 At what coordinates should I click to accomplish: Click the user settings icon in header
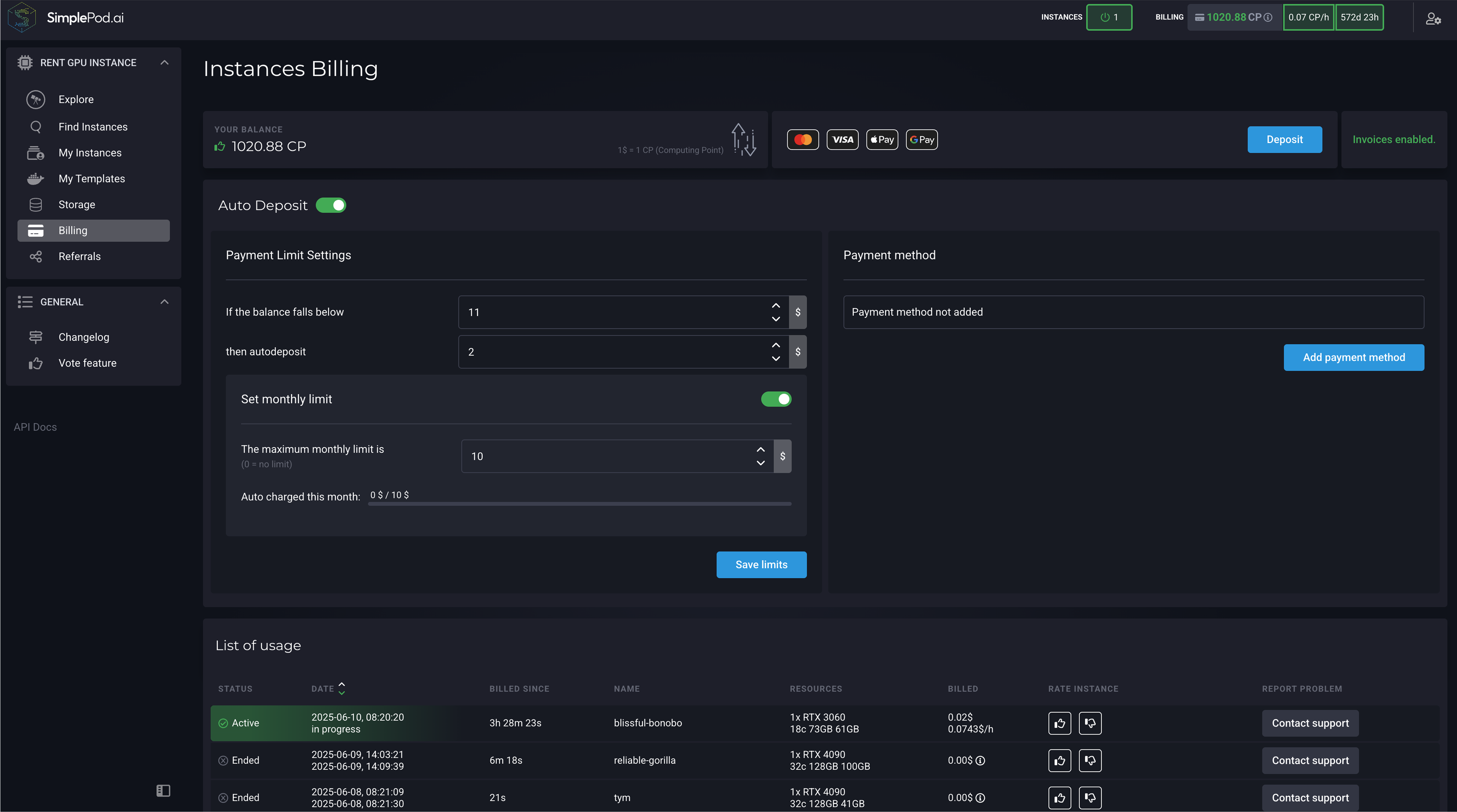pos(1433,18)
